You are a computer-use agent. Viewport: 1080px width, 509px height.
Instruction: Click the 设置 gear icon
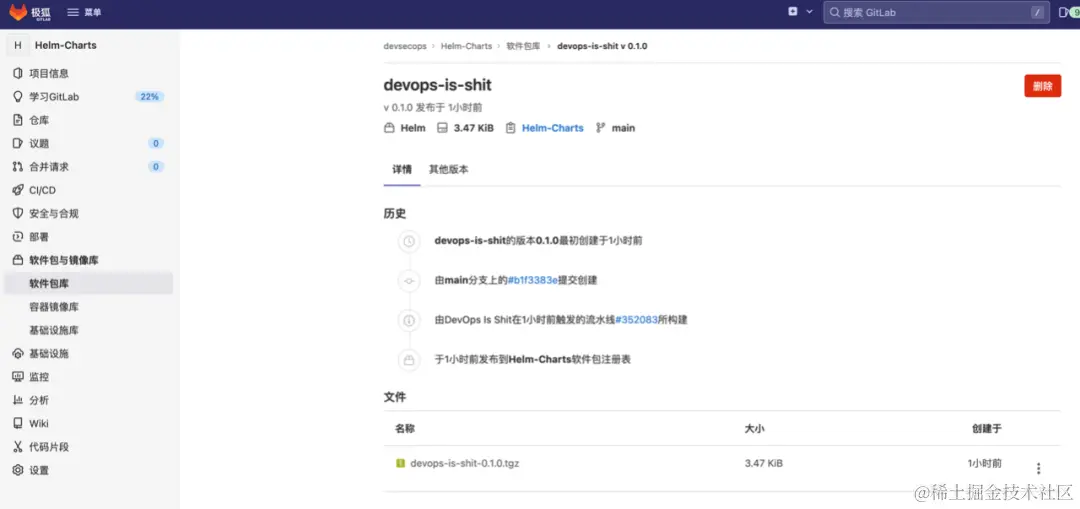pyautogui.click(x=18, y=470)
